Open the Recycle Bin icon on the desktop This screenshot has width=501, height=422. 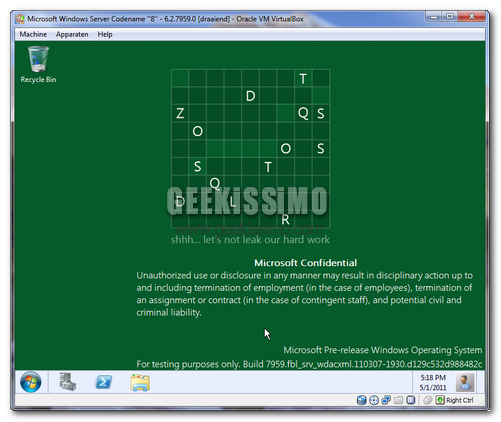click(x=38, y=65)
